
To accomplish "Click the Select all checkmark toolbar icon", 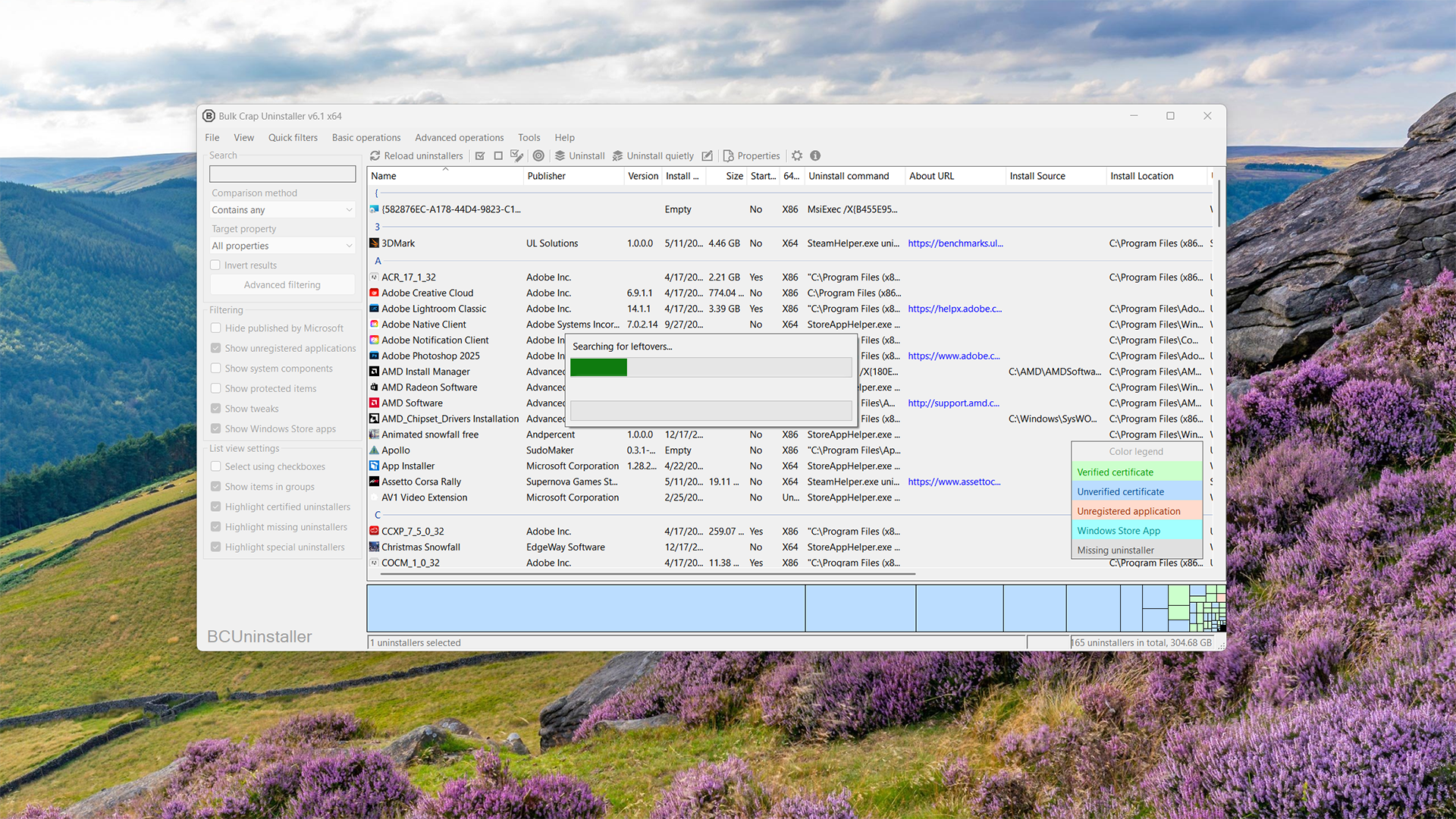I will pos(480,155).
